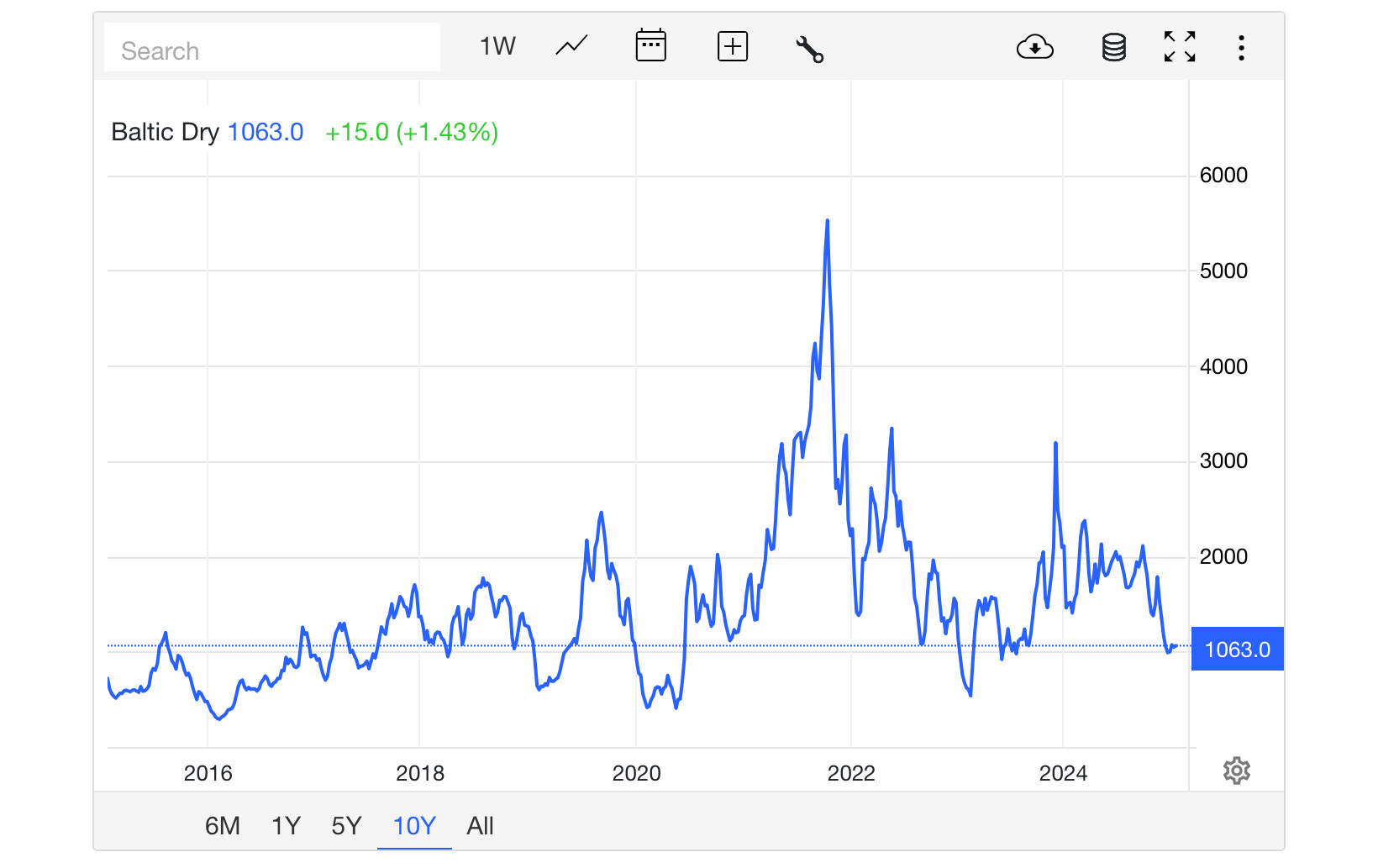This screenshot has width=1378, height=868.
Task: Open the wrench tools icon
Action: [x=810, y=49]
